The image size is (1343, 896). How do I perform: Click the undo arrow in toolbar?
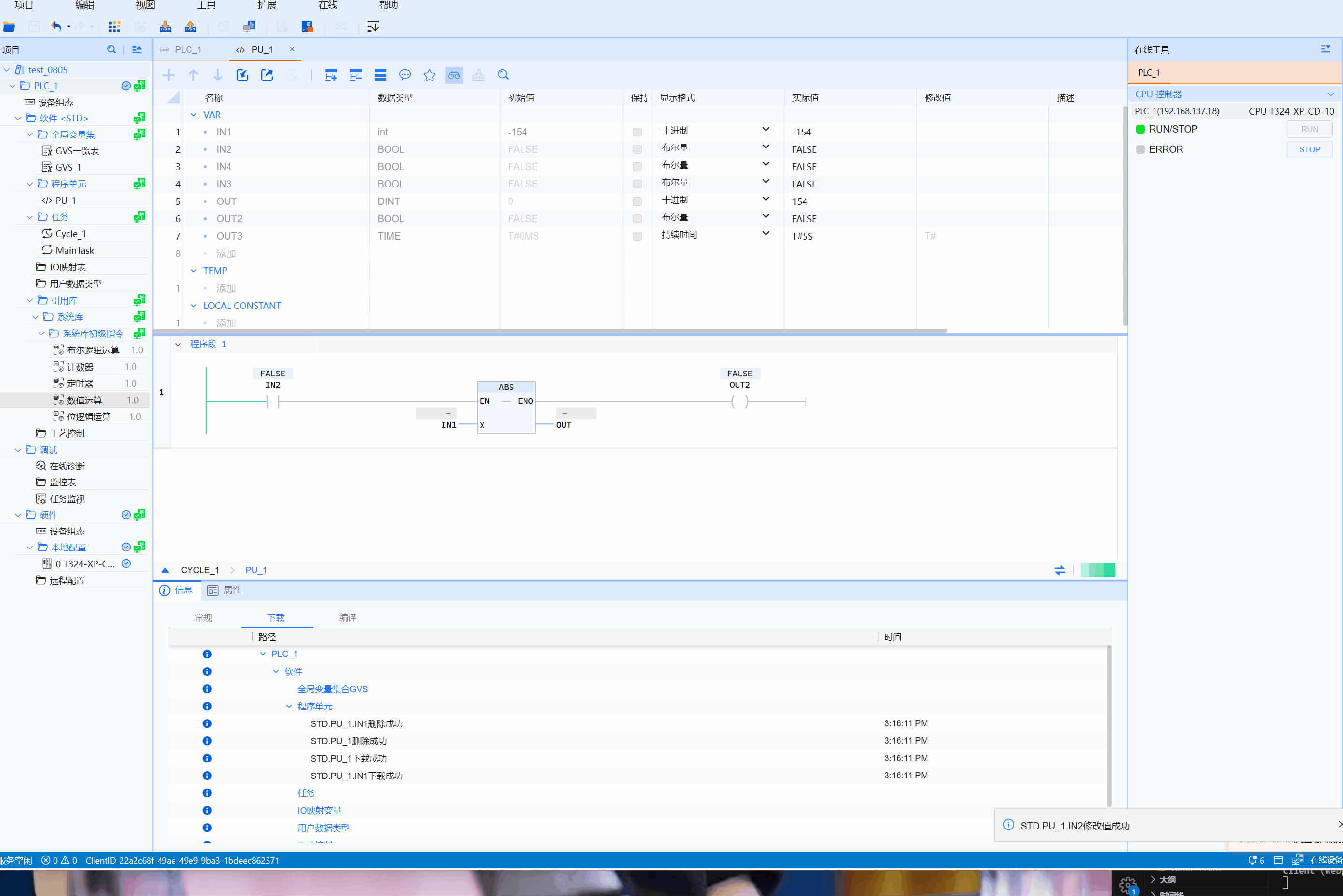click(56, 27)
